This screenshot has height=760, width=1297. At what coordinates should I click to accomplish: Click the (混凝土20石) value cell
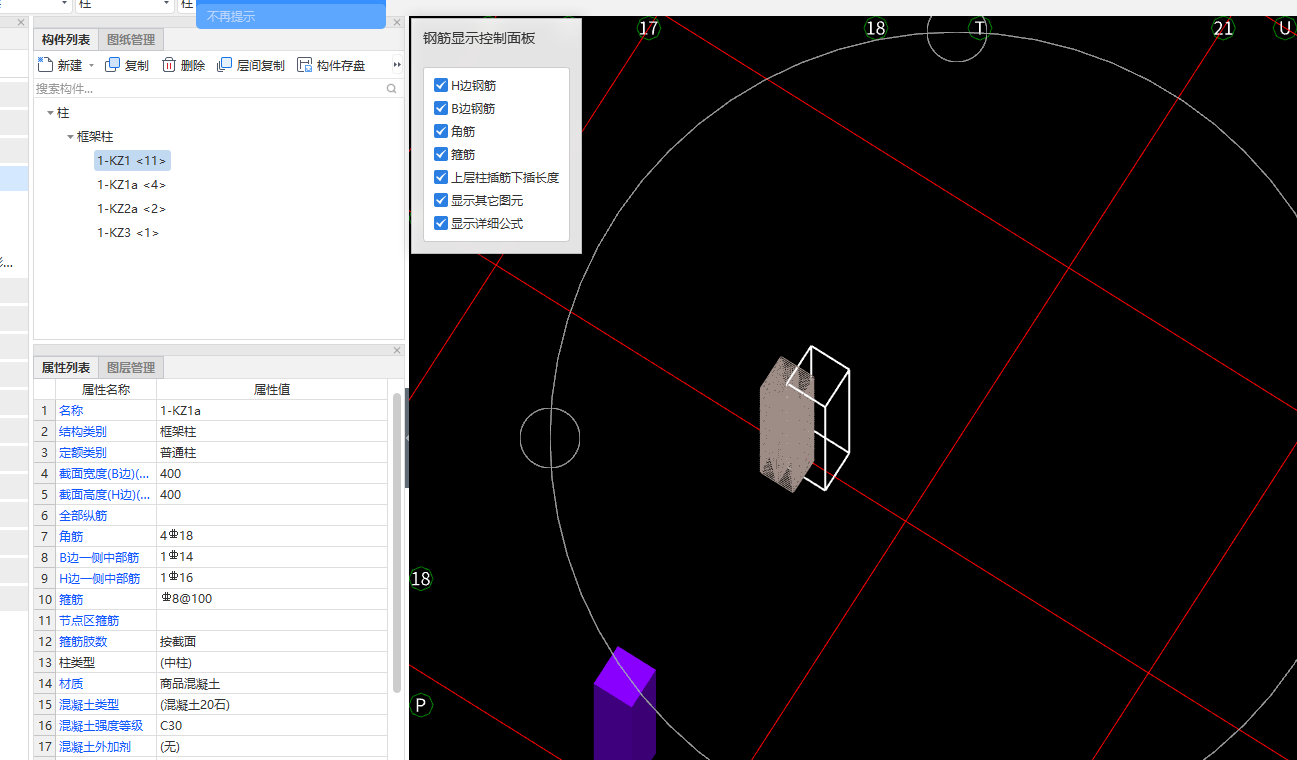tap(272, 705)
